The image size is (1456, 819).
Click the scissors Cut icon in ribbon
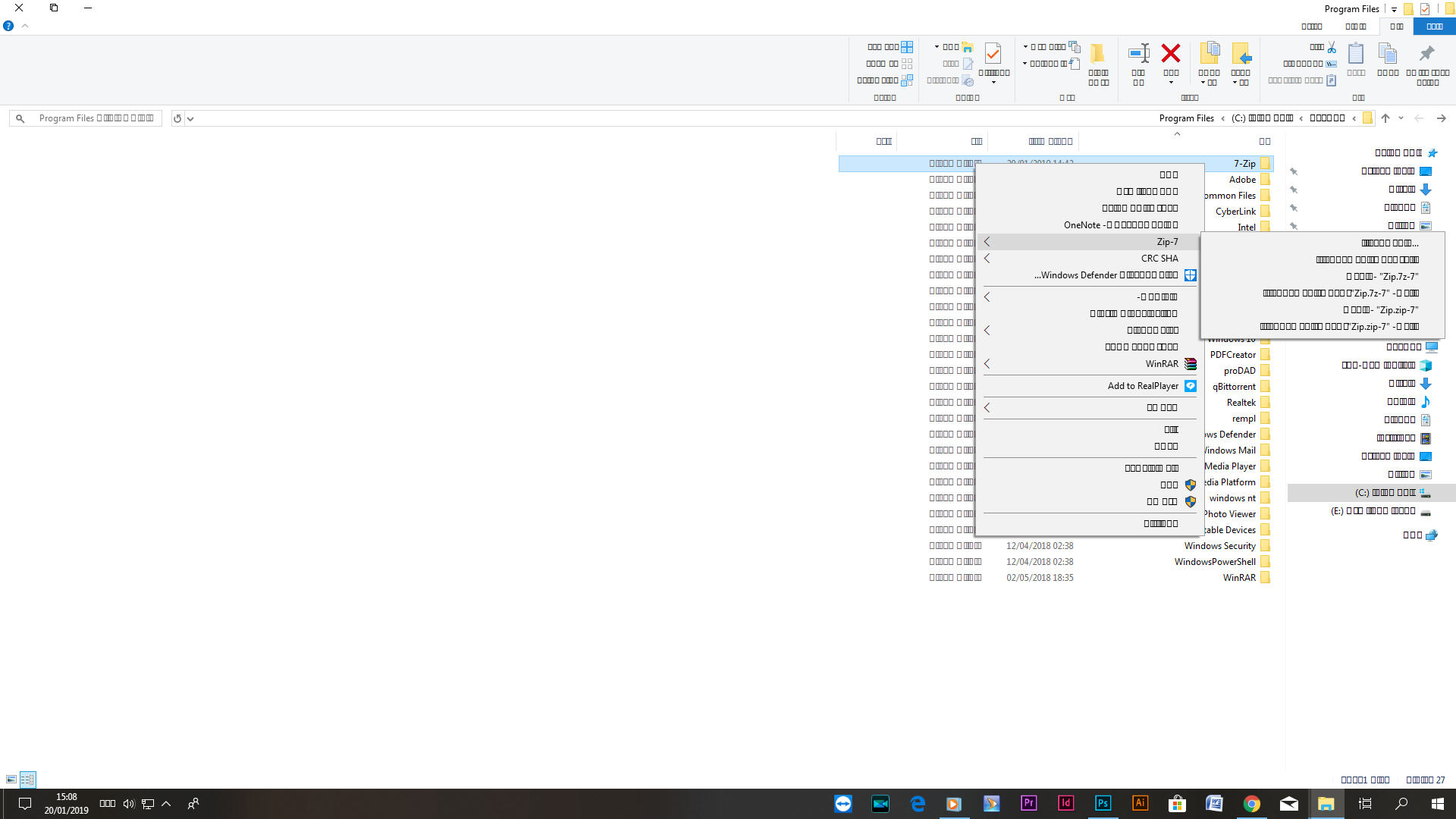1332,47
